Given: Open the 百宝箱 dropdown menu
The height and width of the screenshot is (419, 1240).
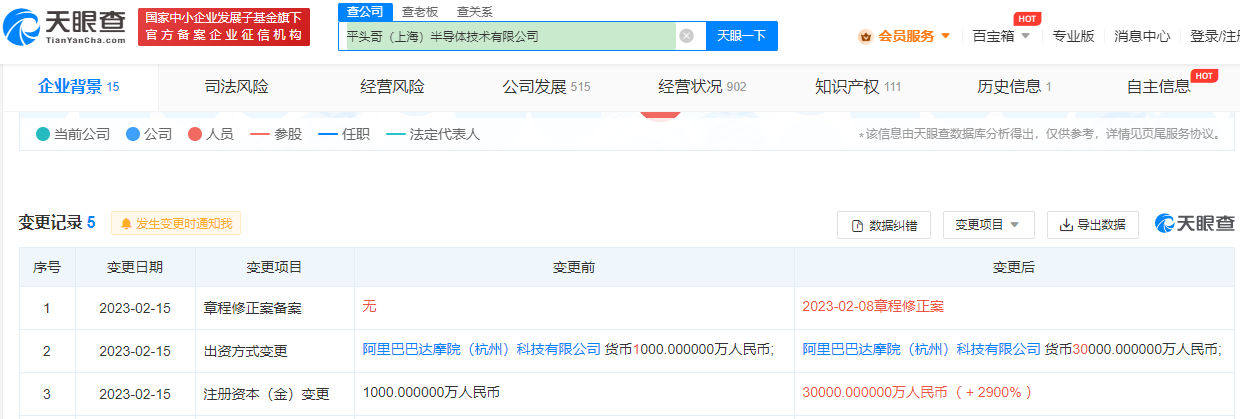Looking at the screenshot, I should pos(1000,36).
